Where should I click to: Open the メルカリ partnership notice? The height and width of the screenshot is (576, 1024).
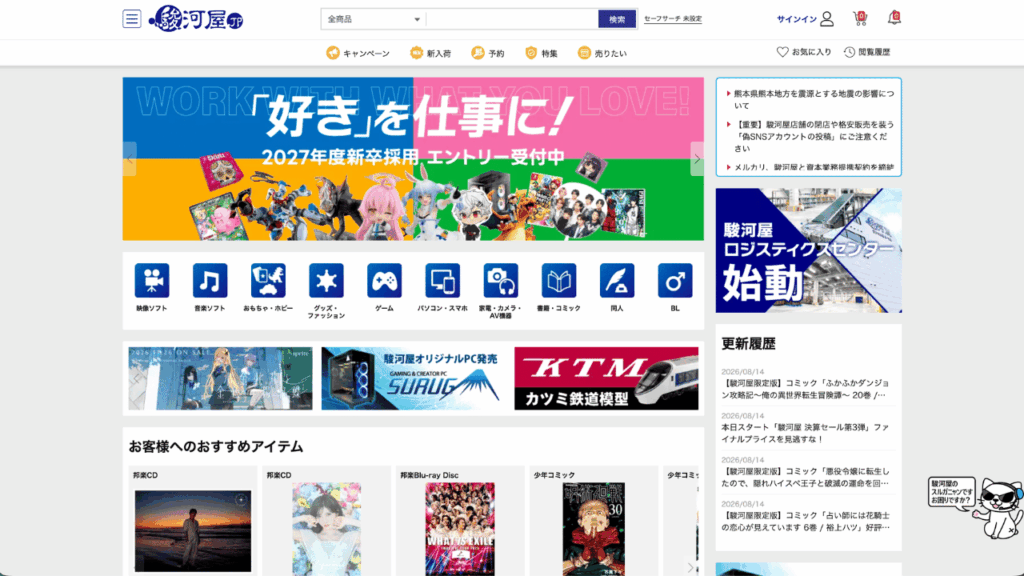click(x=814, y=167)
